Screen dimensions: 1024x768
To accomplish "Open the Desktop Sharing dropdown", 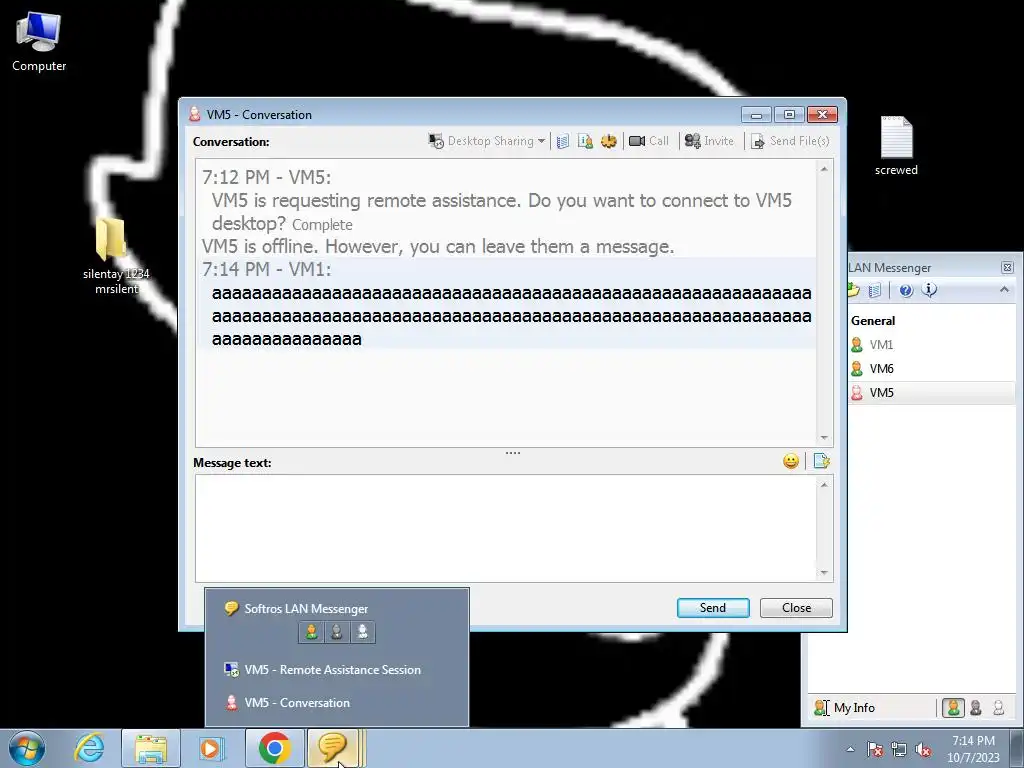I will (487, 141).
